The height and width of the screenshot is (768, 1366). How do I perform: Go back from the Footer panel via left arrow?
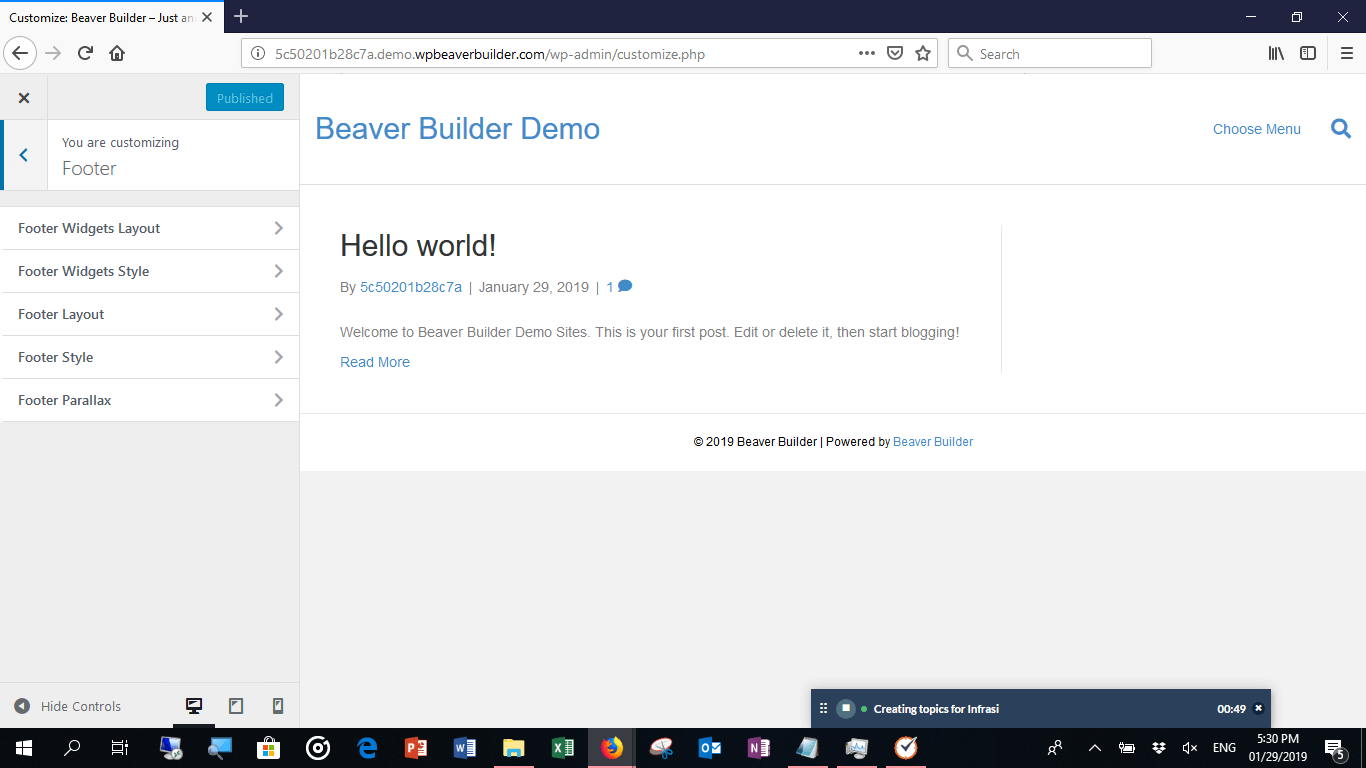[23, 155]
